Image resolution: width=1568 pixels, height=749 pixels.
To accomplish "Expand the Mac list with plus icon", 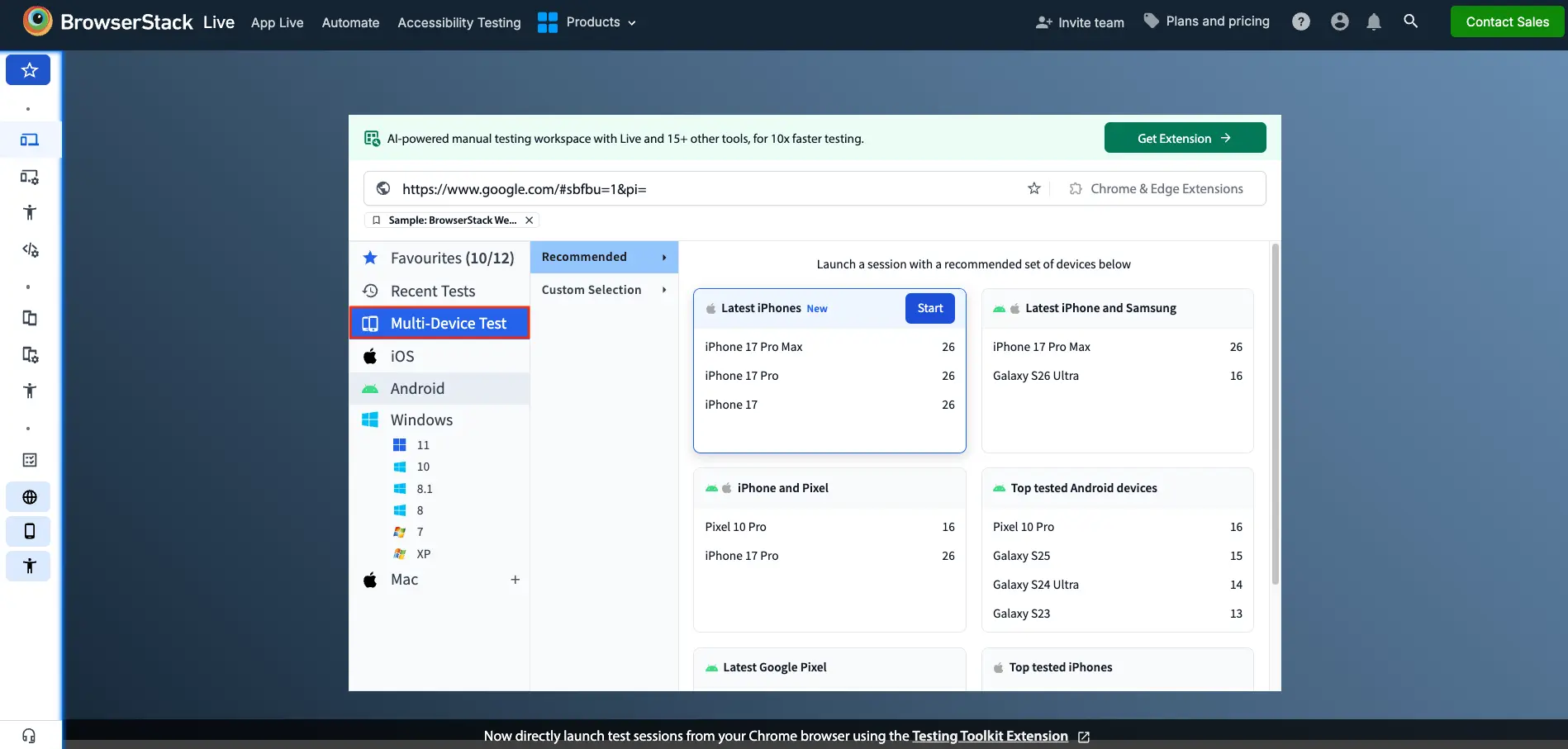I will click(515, 580).
